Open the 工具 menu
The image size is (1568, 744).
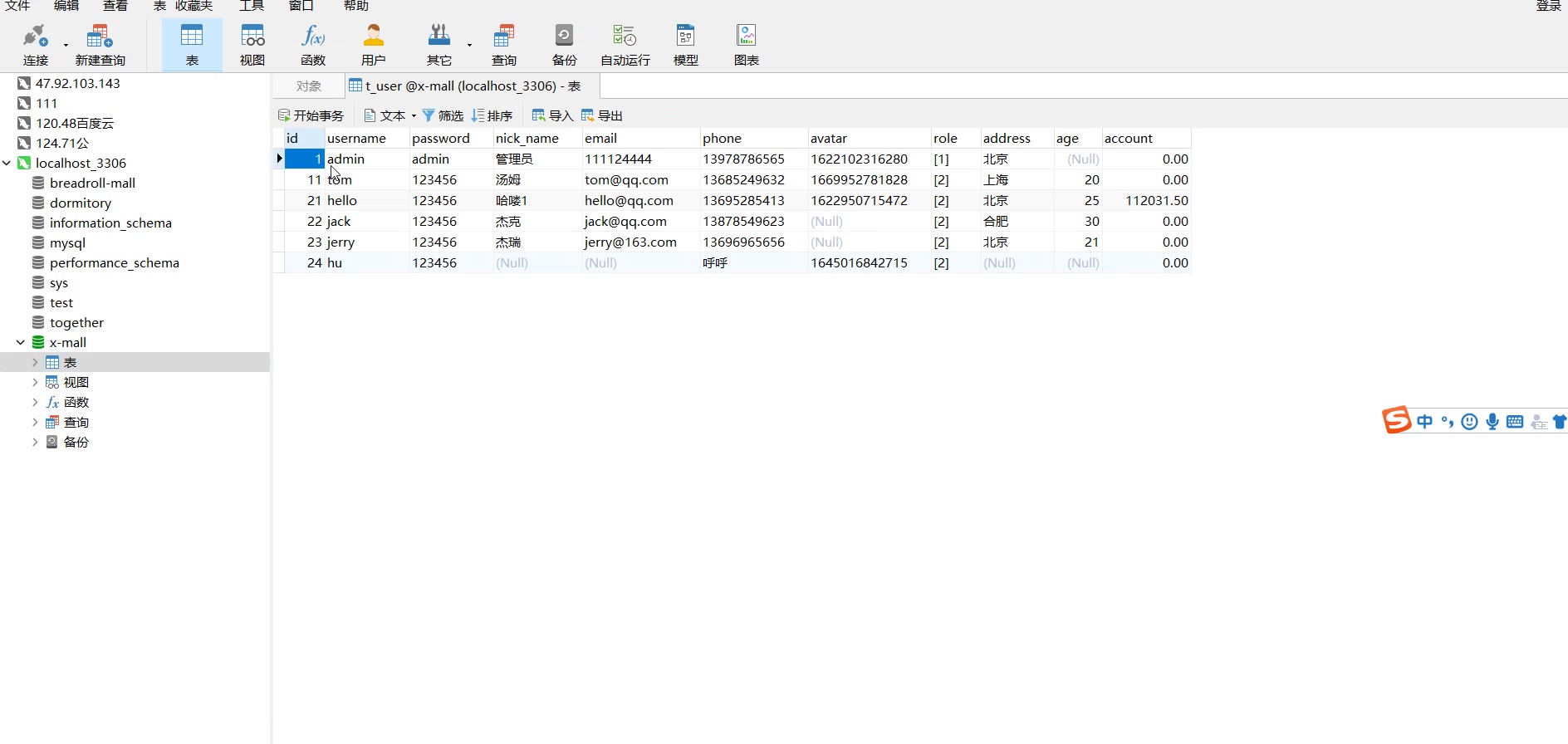pos(251,6)
